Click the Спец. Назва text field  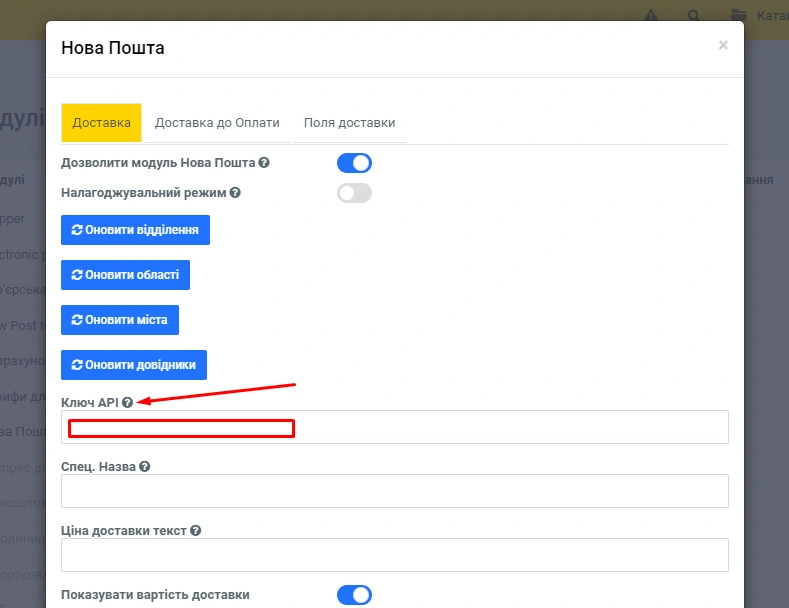point(395,491)
